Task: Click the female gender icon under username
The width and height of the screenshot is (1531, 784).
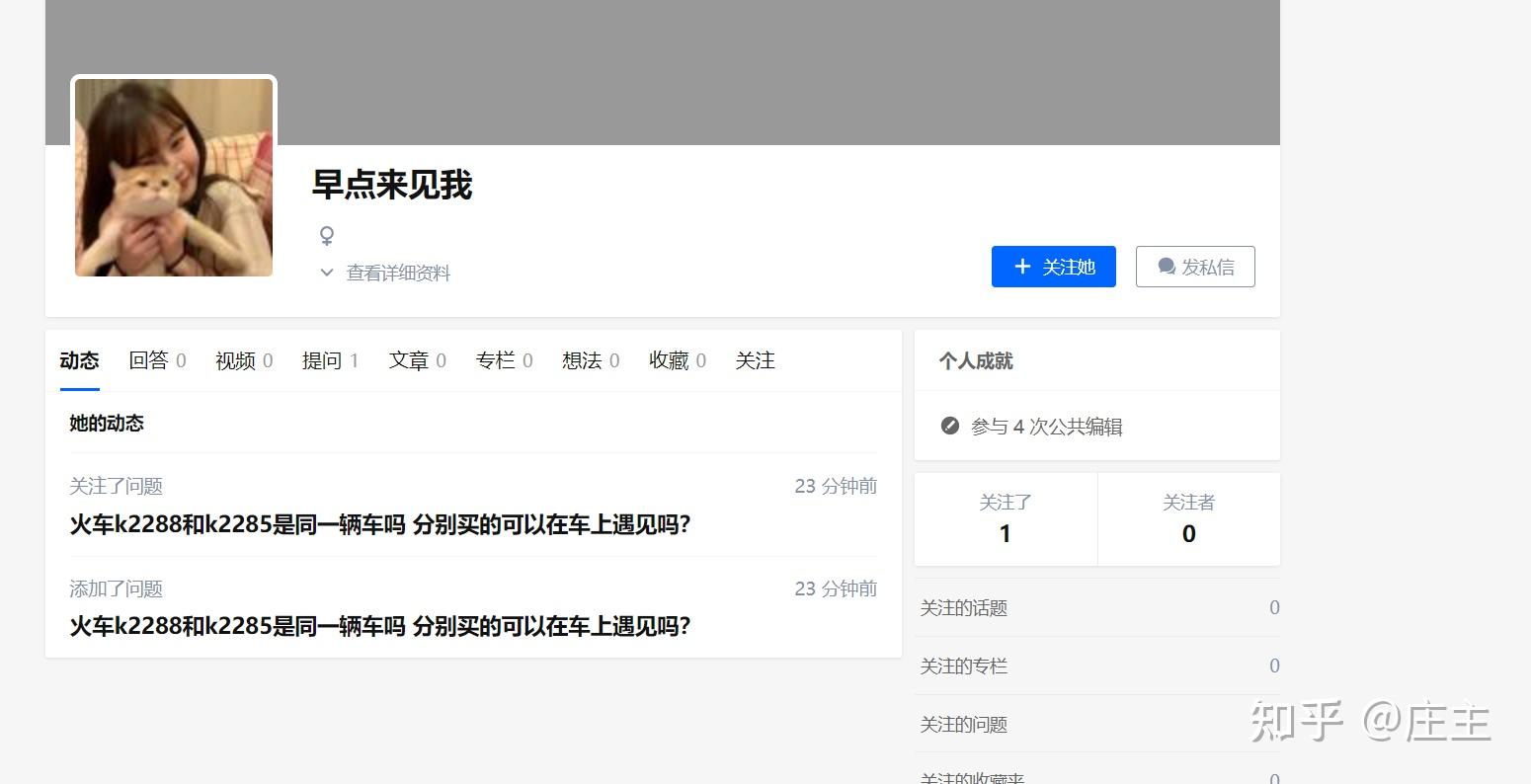Action: (326, 235)
